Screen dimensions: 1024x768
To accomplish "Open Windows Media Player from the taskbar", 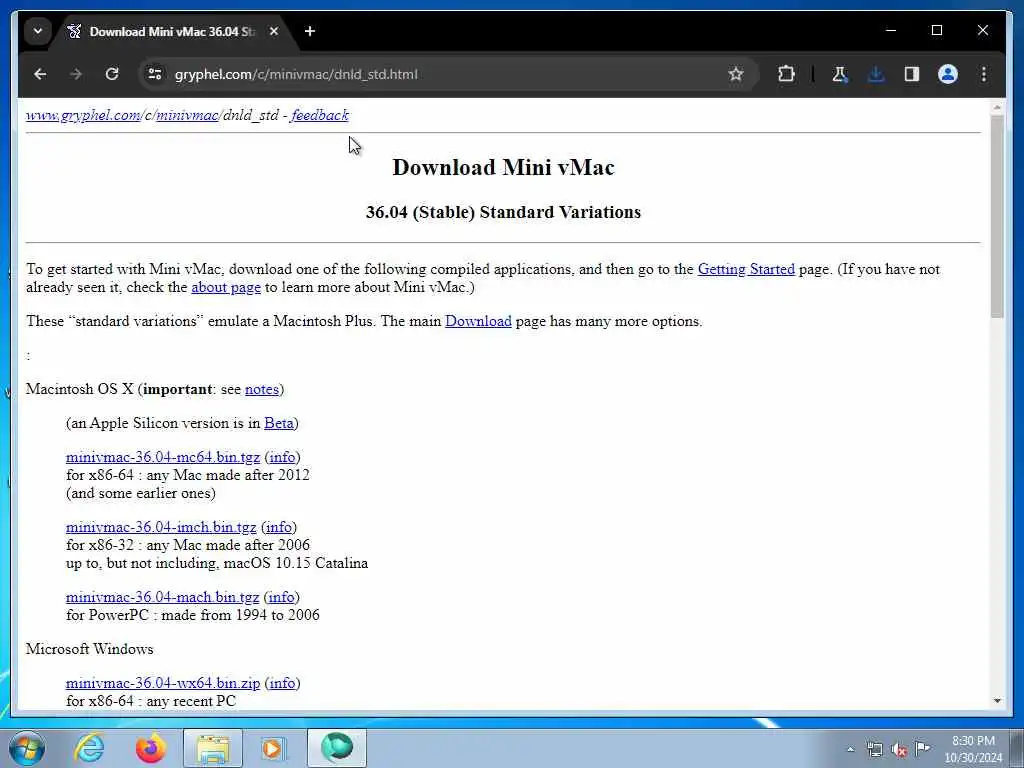I will tap(272, 748).
